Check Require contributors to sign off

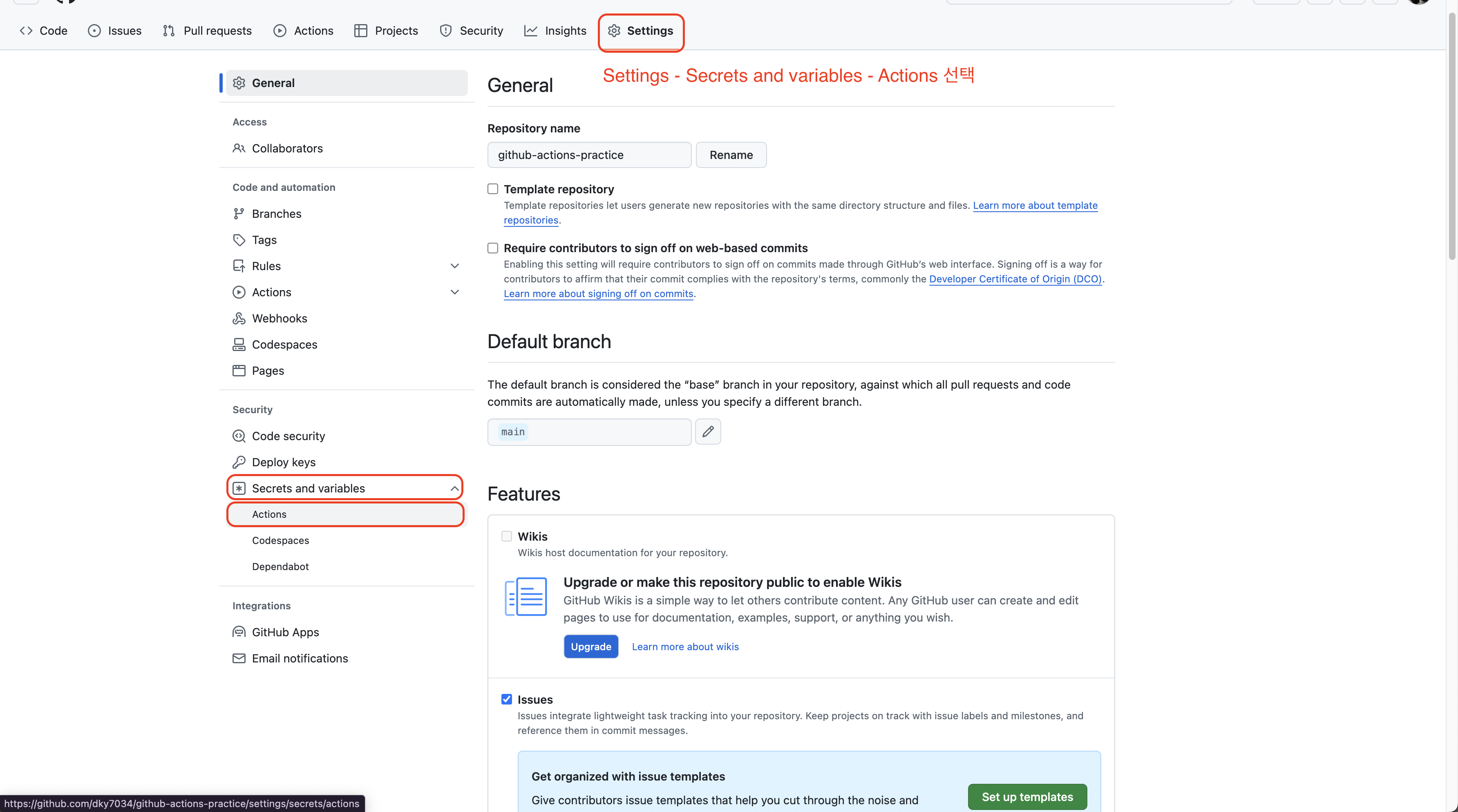(x=493, y=248)
